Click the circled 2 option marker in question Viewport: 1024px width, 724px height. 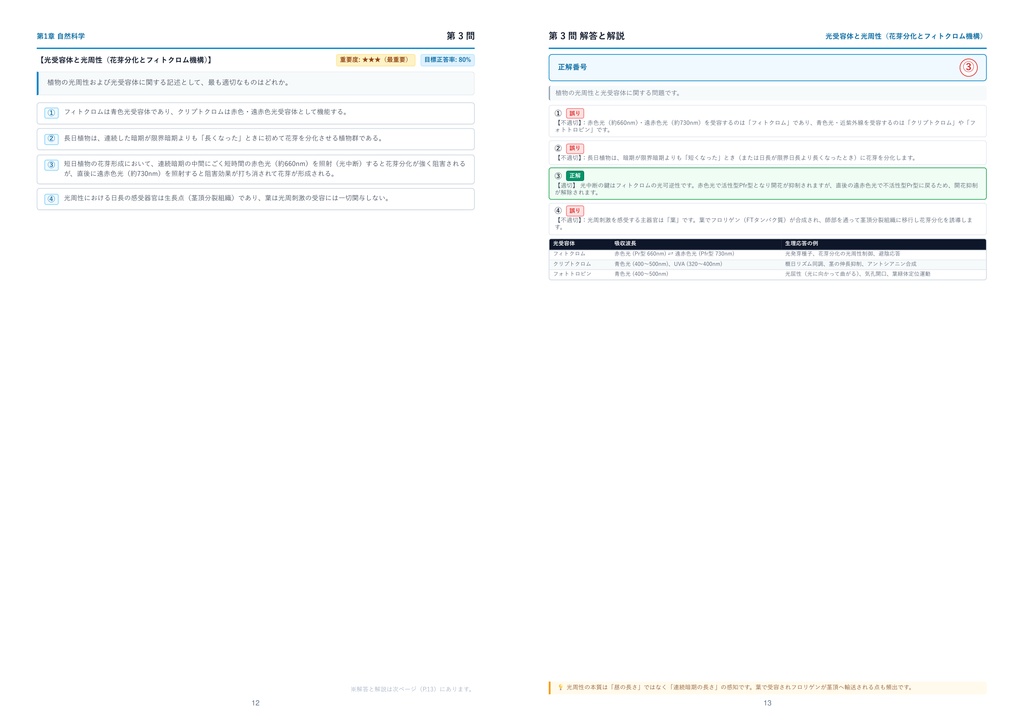52,138
